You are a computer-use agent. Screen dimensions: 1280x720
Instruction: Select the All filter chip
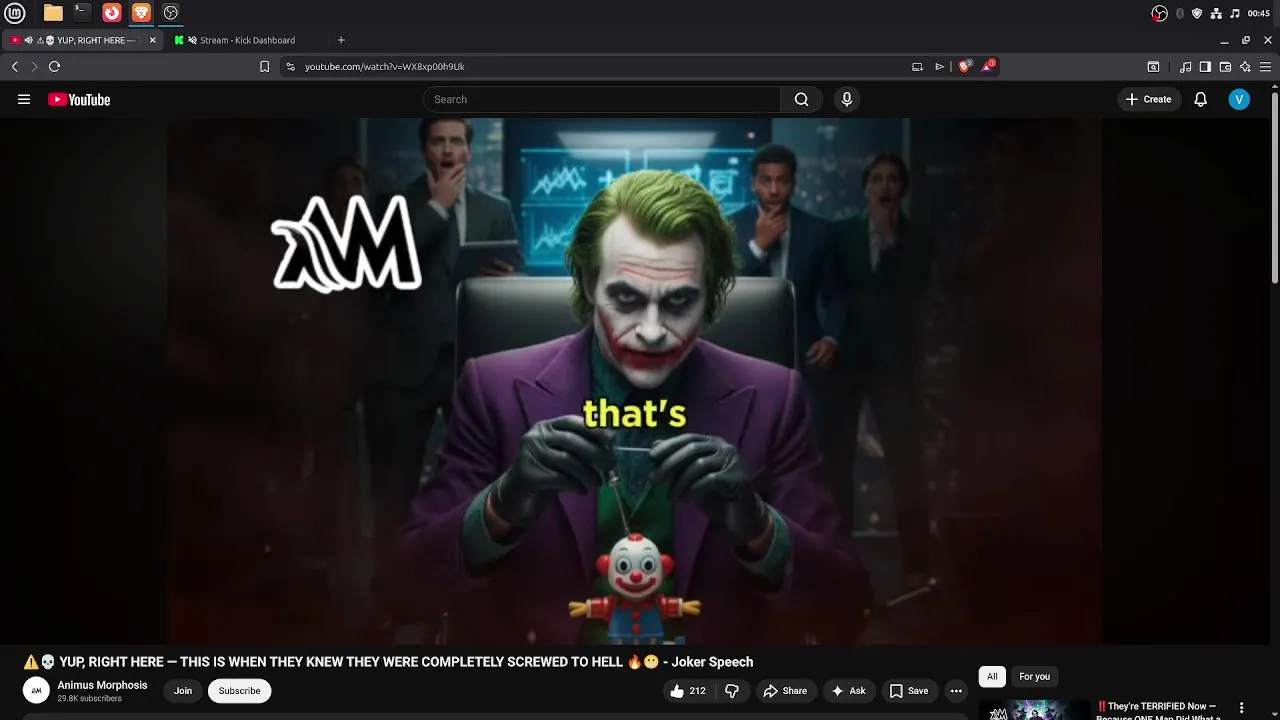992,676
